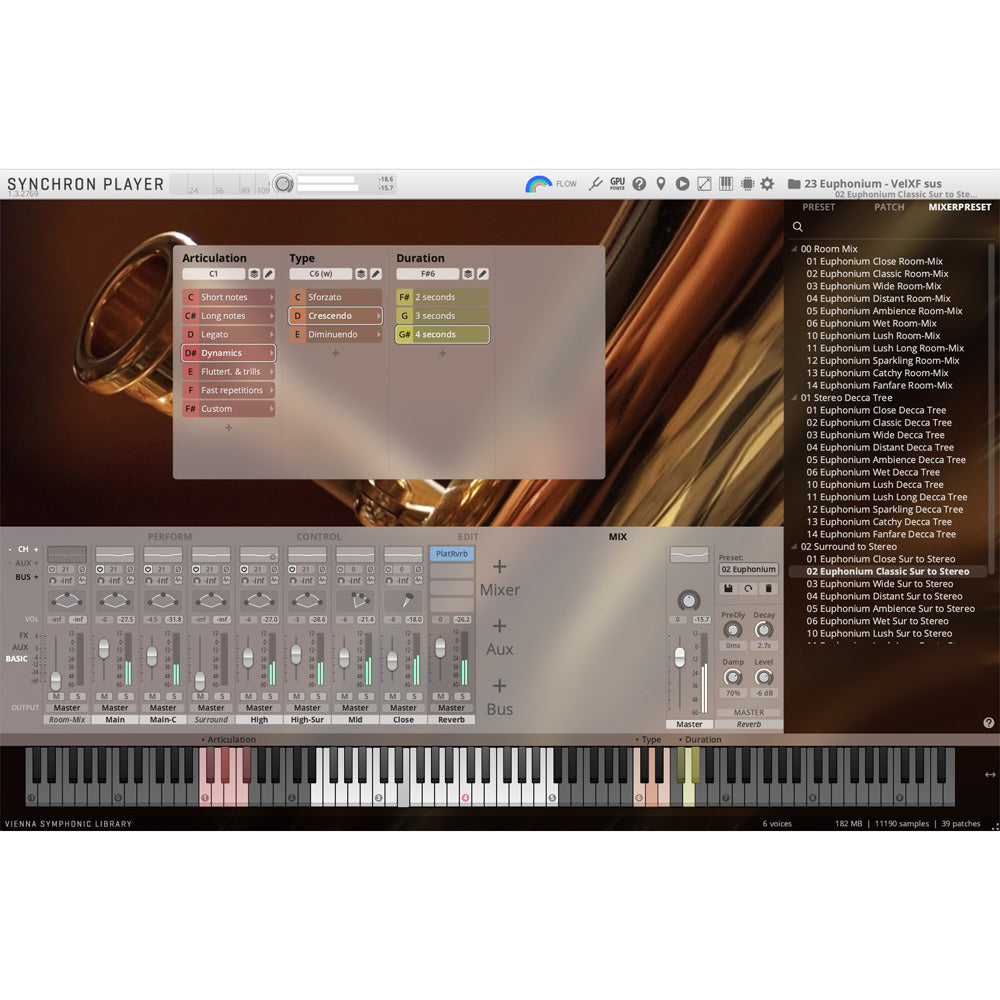Click the Duration edit pencil icon

[483, 274]
